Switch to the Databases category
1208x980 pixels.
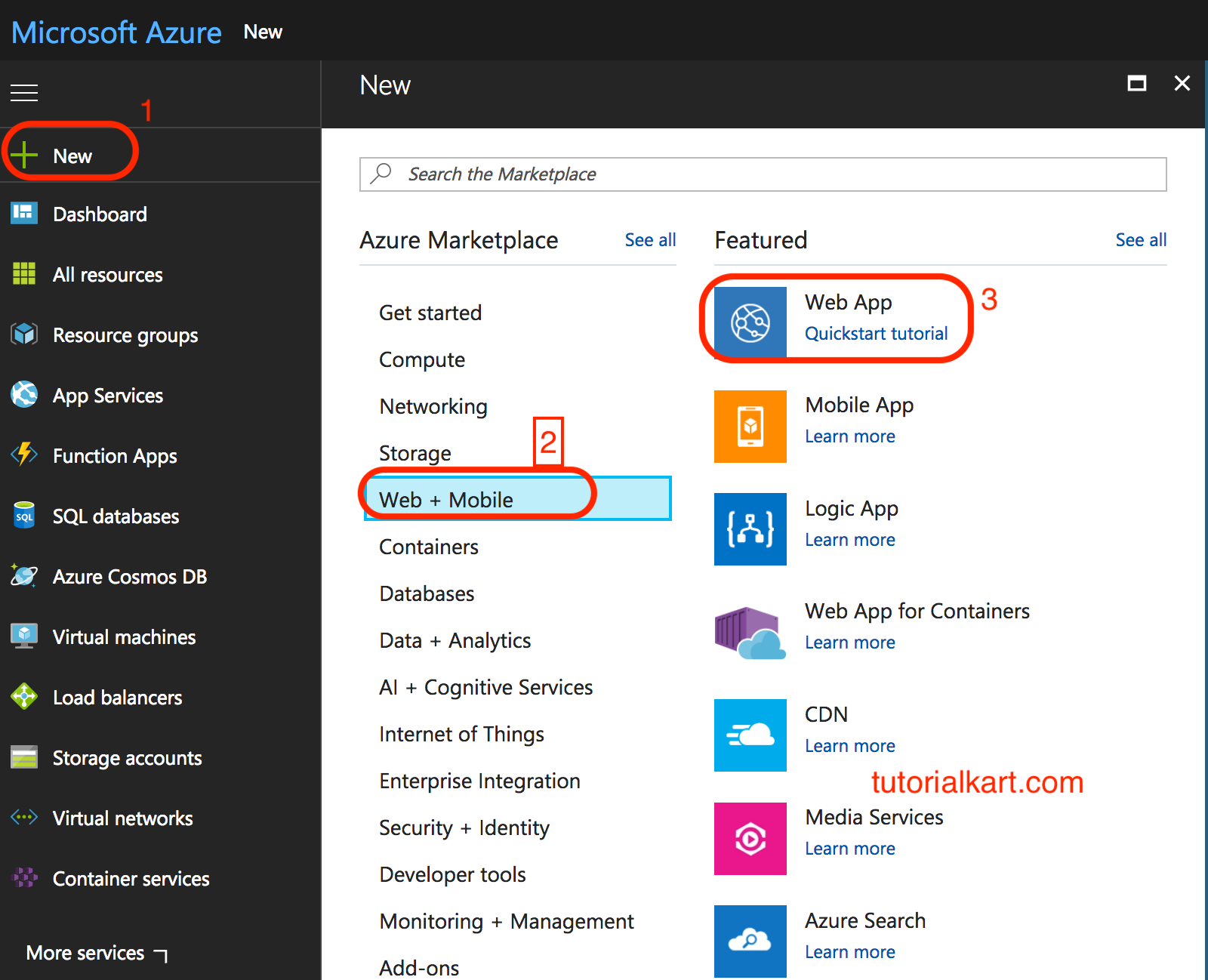pyautogui.click(x=427, y=593)
